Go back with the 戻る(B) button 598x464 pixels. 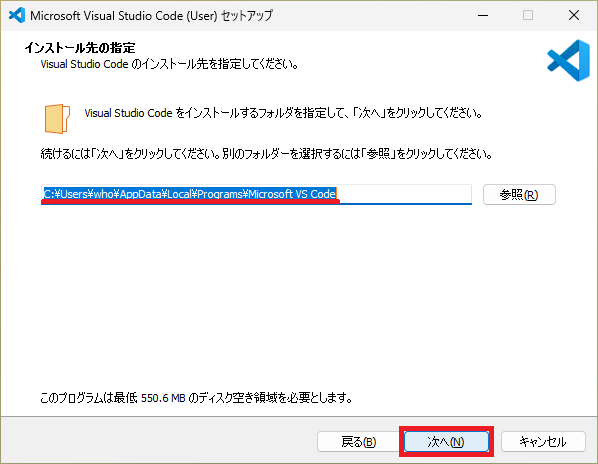click(358, 442)
